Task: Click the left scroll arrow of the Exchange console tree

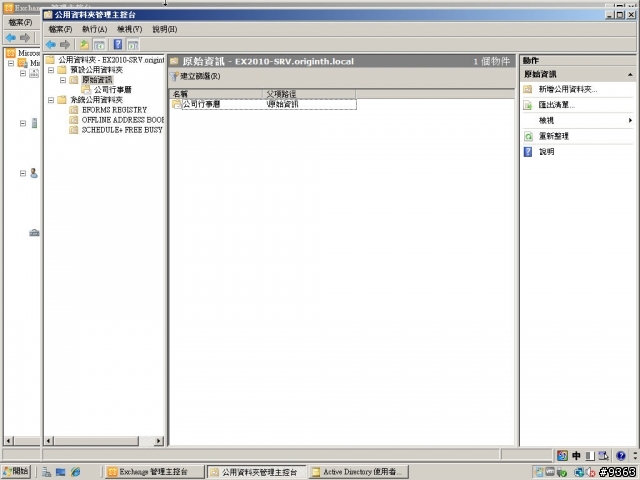Action: tap(9, 441)
